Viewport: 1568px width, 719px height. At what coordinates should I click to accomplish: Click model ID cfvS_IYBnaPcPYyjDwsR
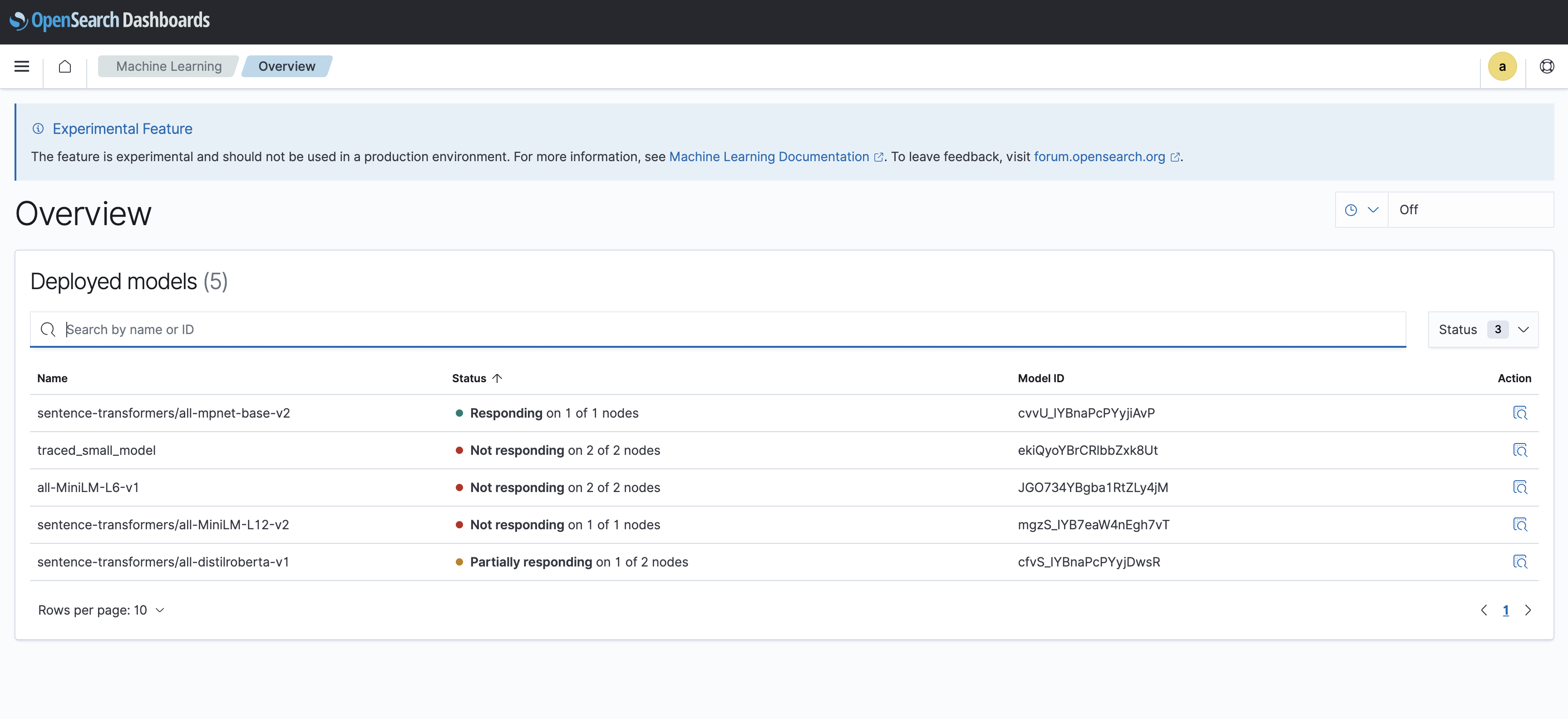(x=1089, y=561)
